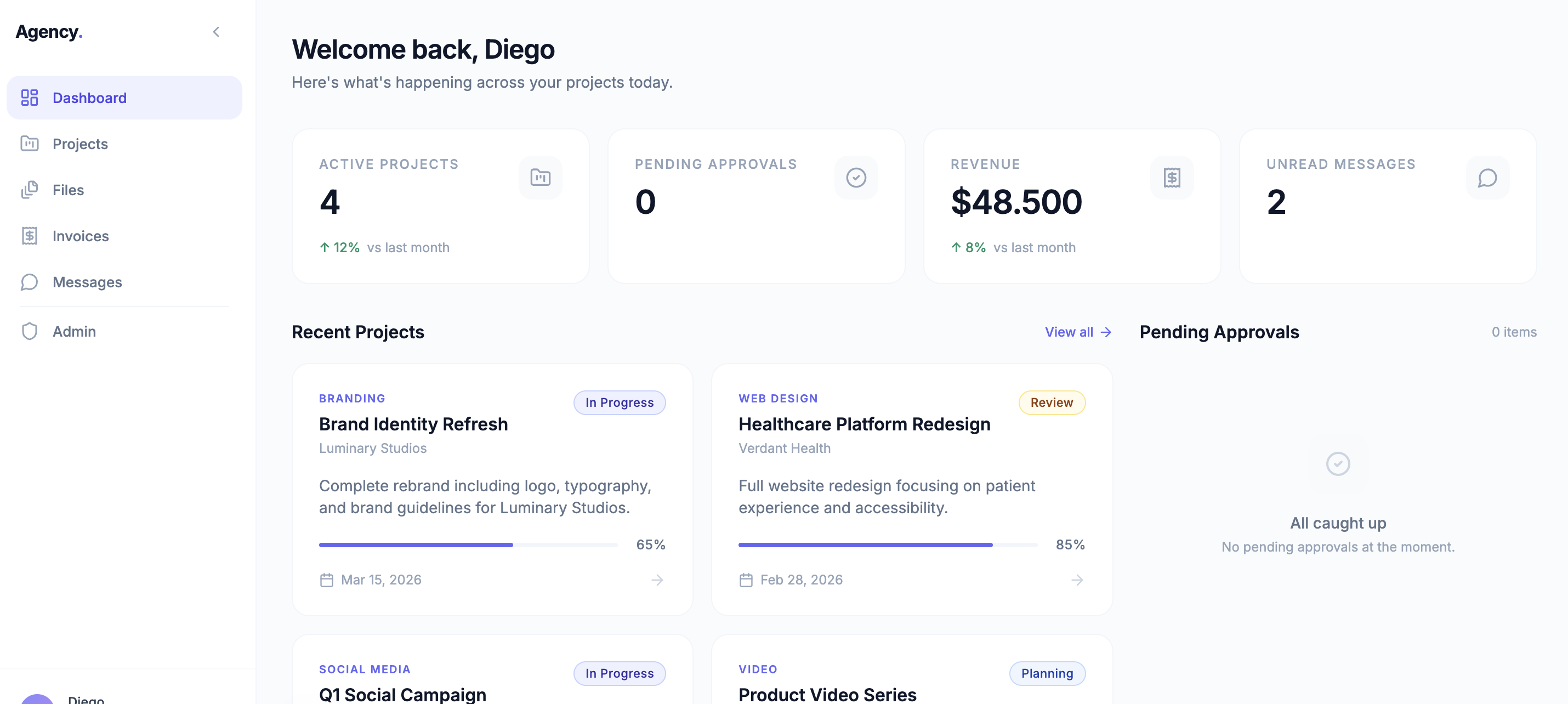The width and height of the screenshot is (1568, 704).
Task: Click the SOCIAL MEDIA category label
Action: pos(365,669)
